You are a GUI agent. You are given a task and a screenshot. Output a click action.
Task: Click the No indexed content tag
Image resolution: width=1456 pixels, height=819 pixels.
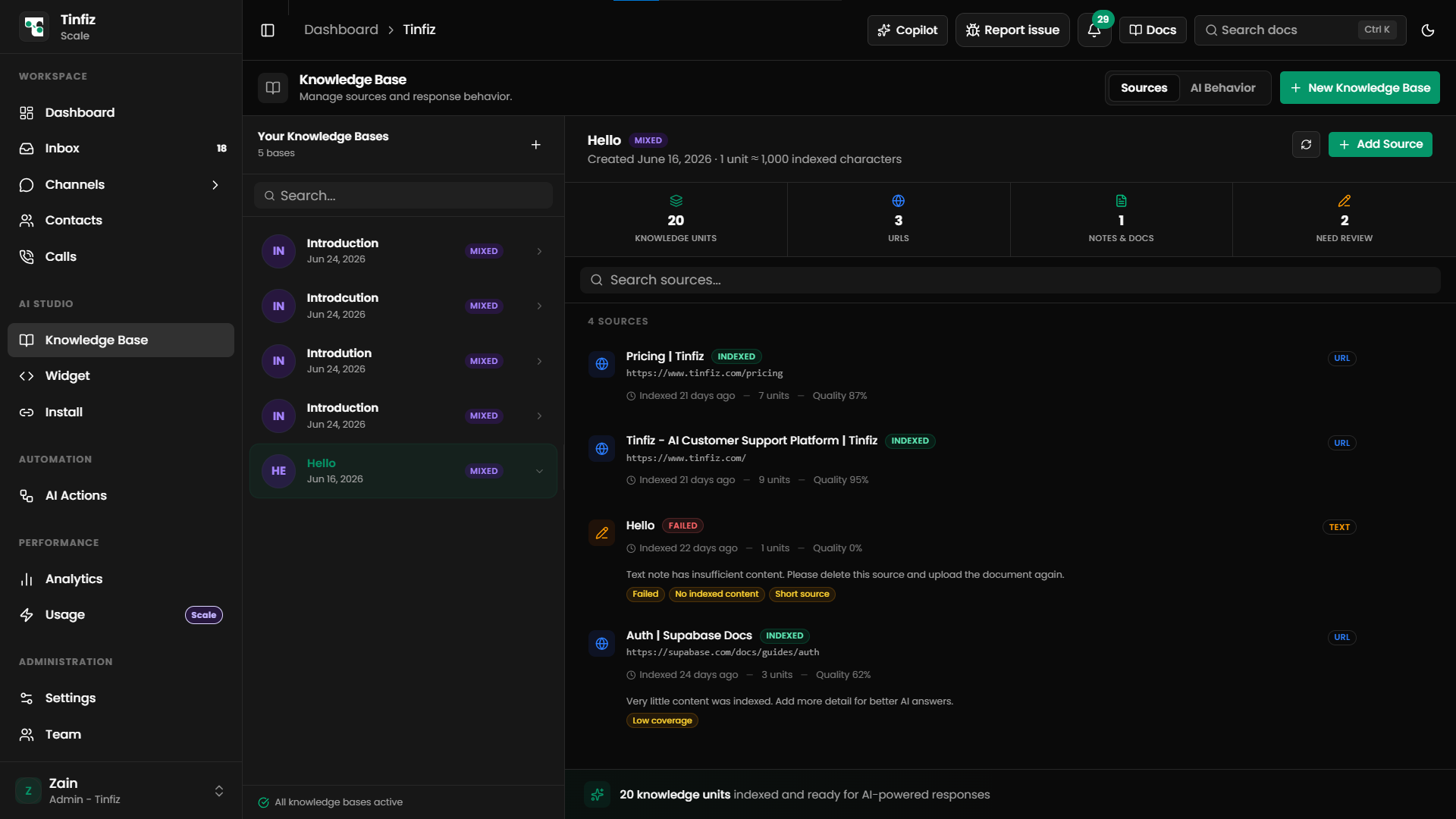point(717,594)
